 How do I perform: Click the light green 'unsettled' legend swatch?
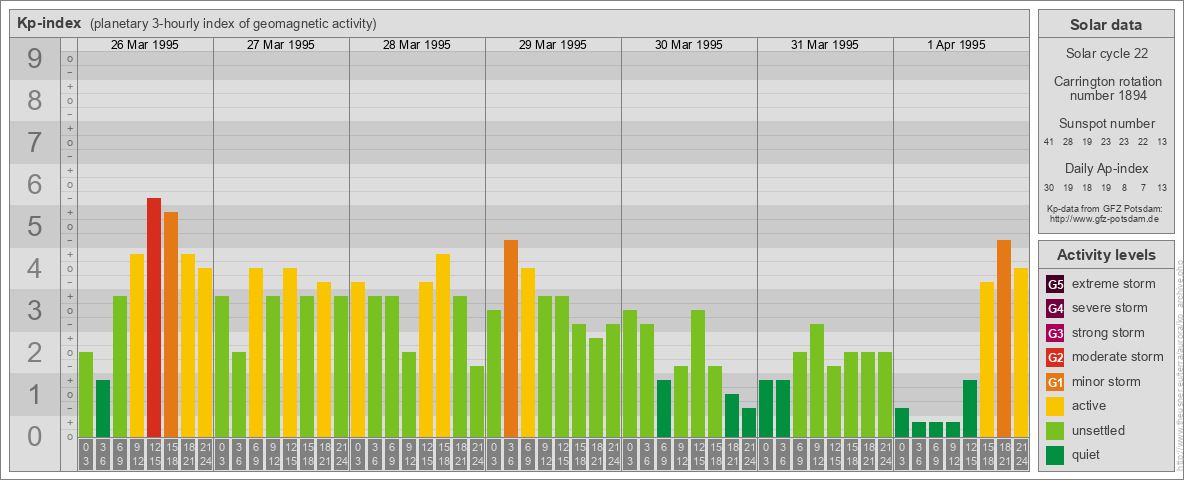[x=1055, y=431]
